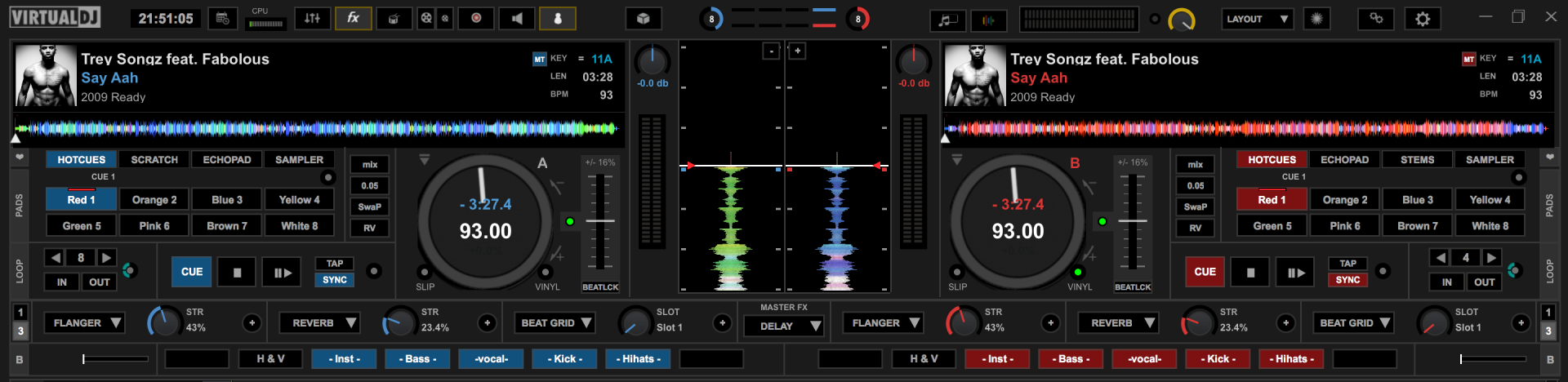The width and height of the screenshot is (1568, 382).
Task: Open the DELAY master FX dropdown
Action: 783,326
